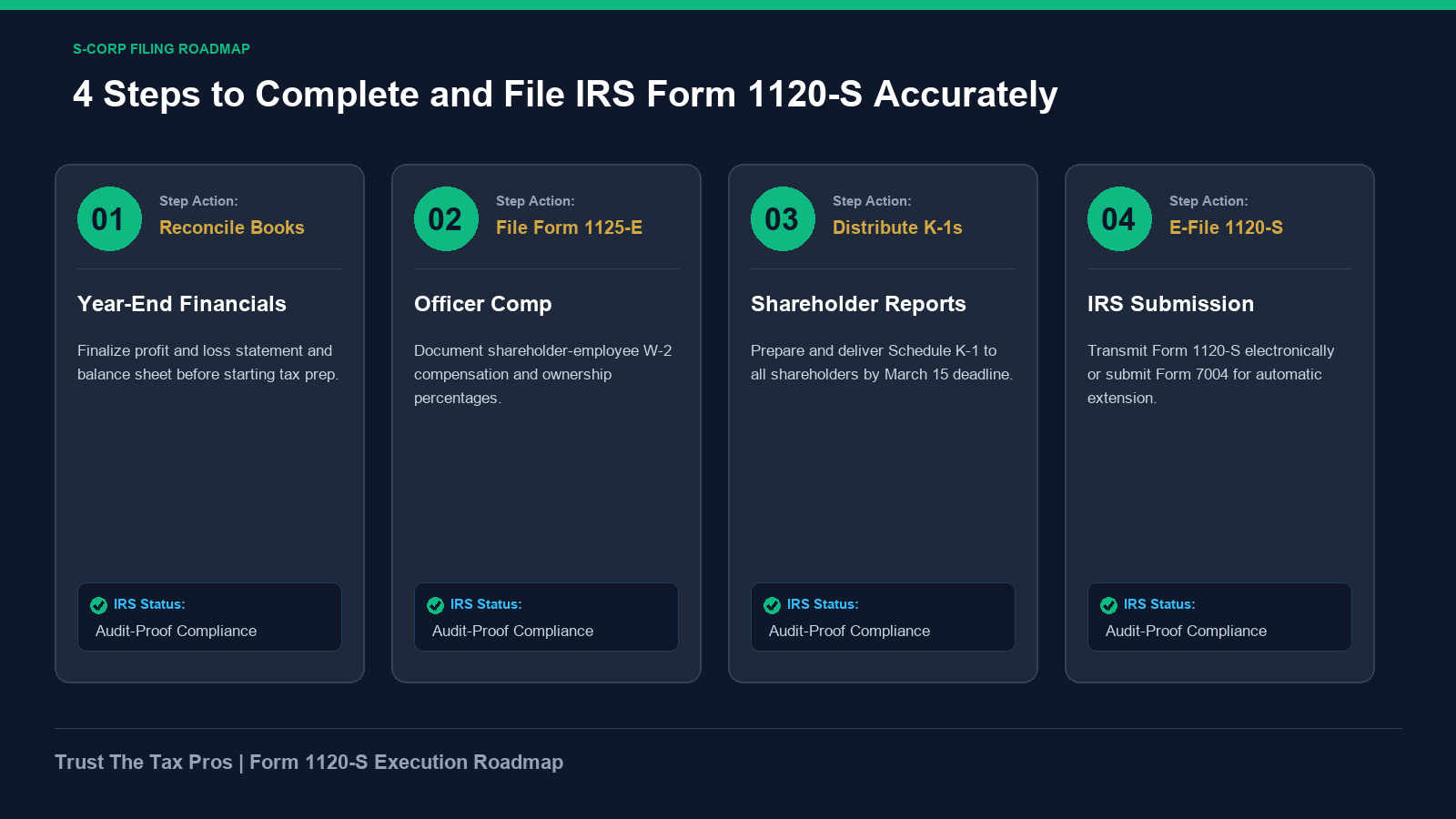Image resolution: width=1456 pixels, height=819 pixels.
Task: Click Audit-Proof Compliance in the Shareholder Reports card
Action: [x=849, y=631]
